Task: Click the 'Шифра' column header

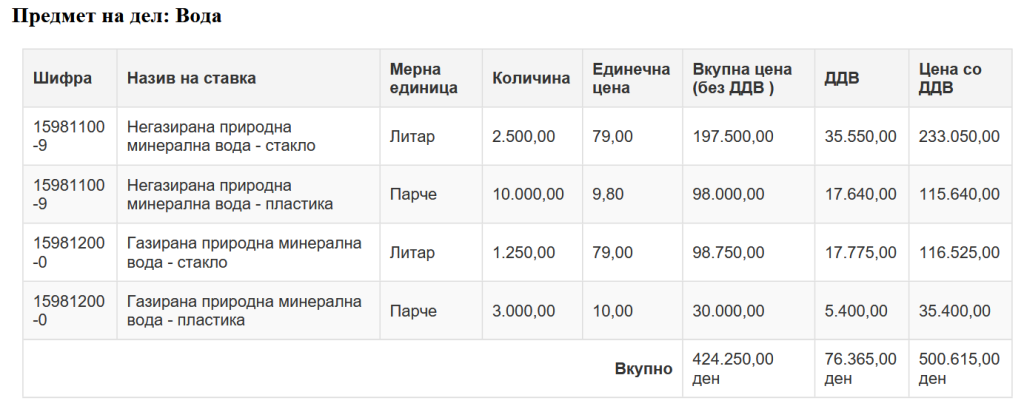Action: point(62,78)
